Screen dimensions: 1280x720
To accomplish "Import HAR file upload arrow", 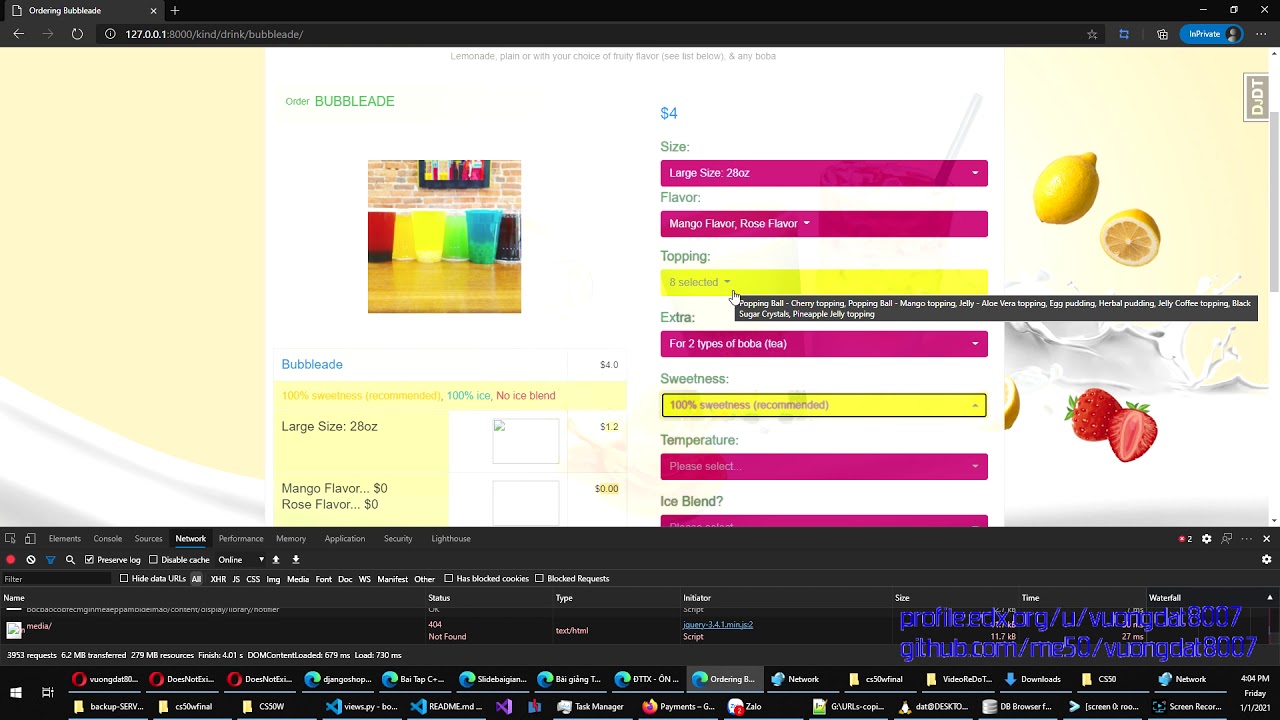I will coord(276,559).
